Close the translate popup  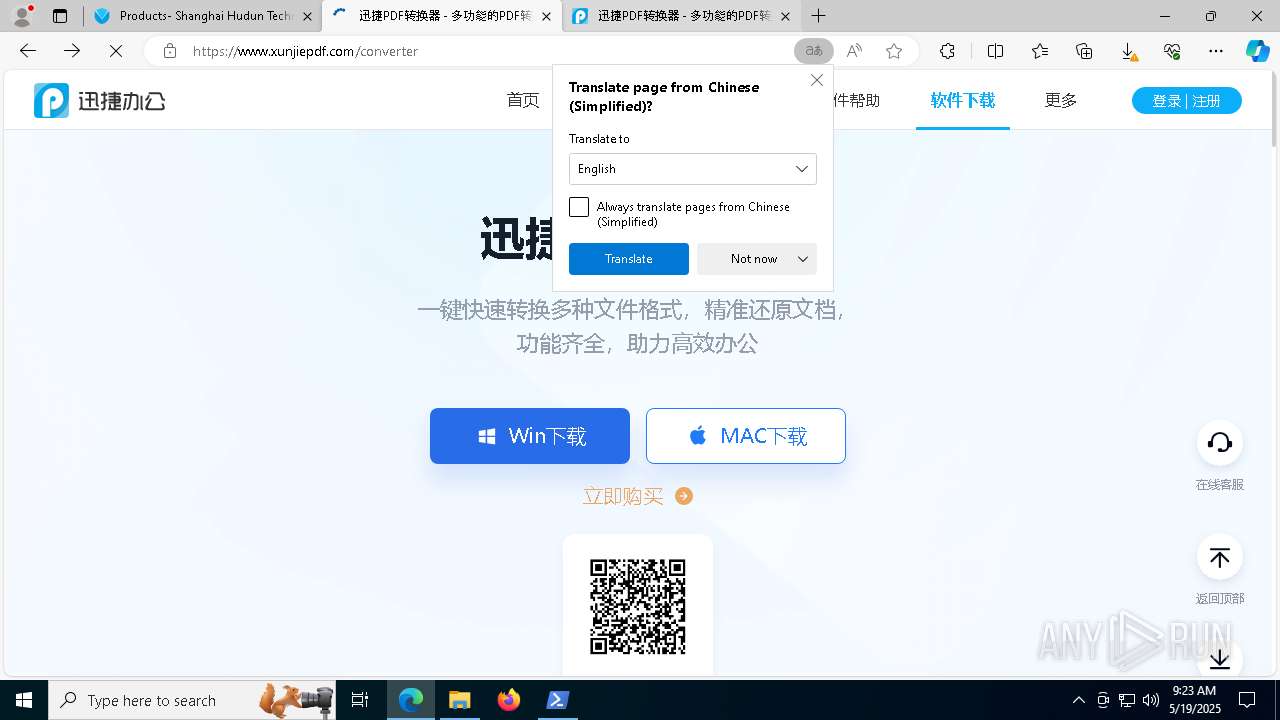coord(816,80)
